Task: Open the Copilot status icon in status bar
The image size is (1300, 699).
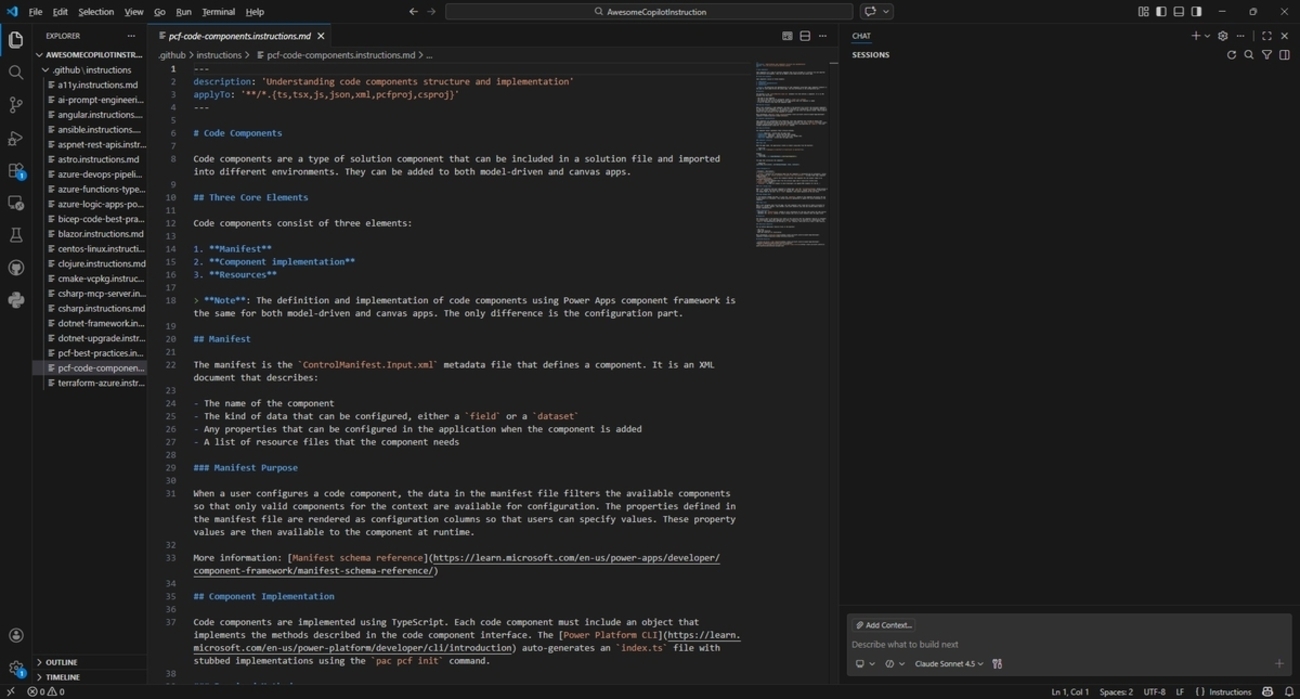Action: 1268,692
